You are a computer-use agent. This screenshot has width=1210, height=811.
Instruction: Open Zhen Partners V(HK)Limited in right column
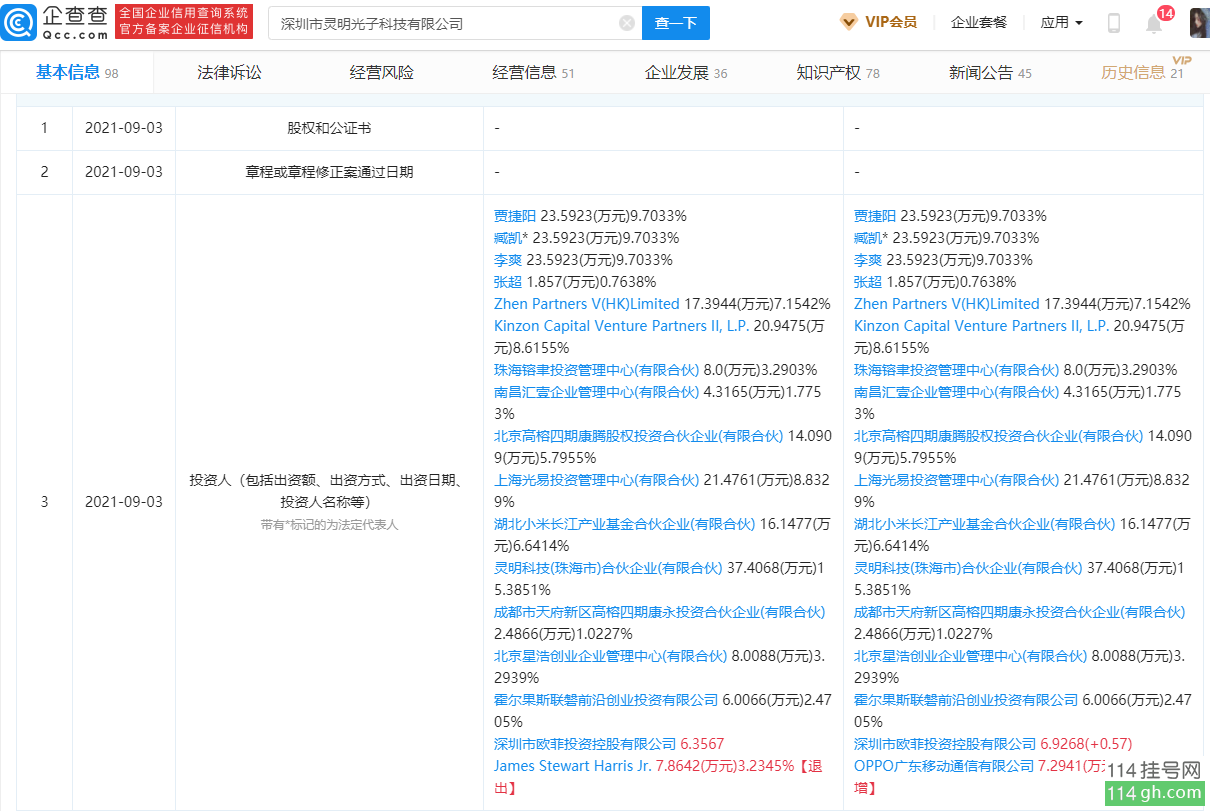(947, 304)
